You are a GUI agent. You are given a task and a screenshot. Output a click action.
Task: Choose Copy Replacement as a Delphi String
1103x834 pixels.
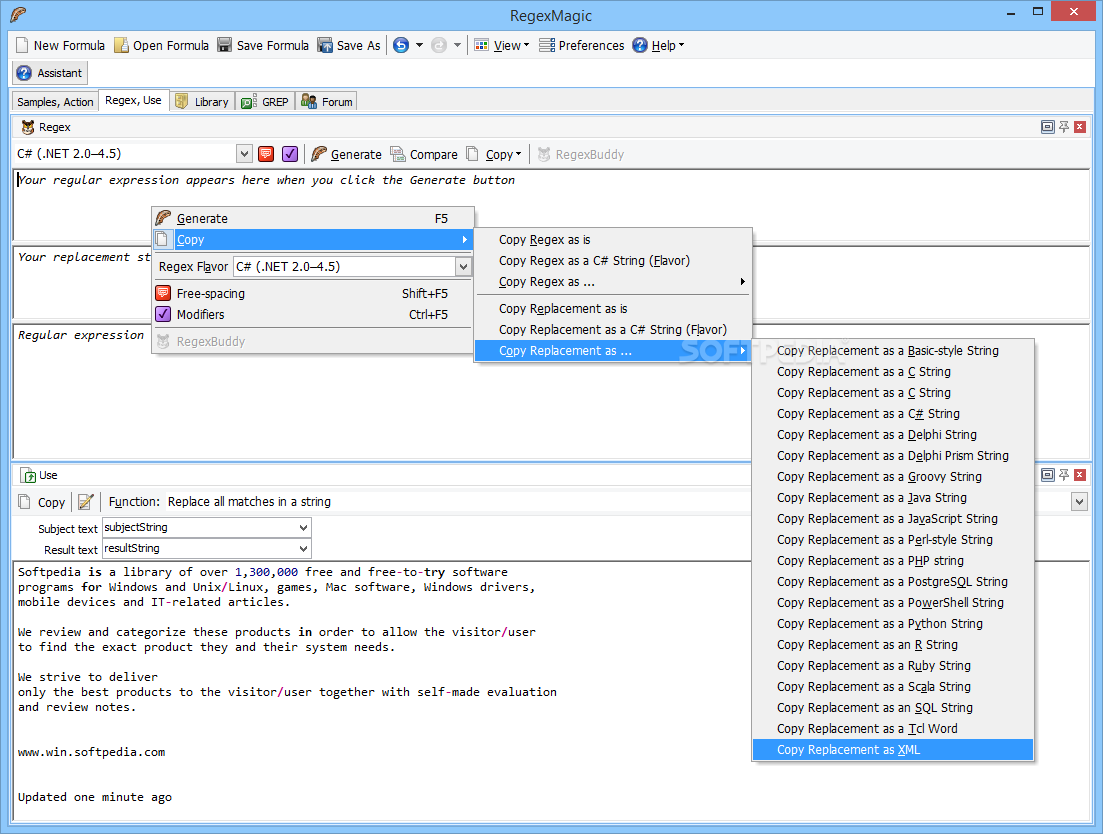tap(893, 435)
